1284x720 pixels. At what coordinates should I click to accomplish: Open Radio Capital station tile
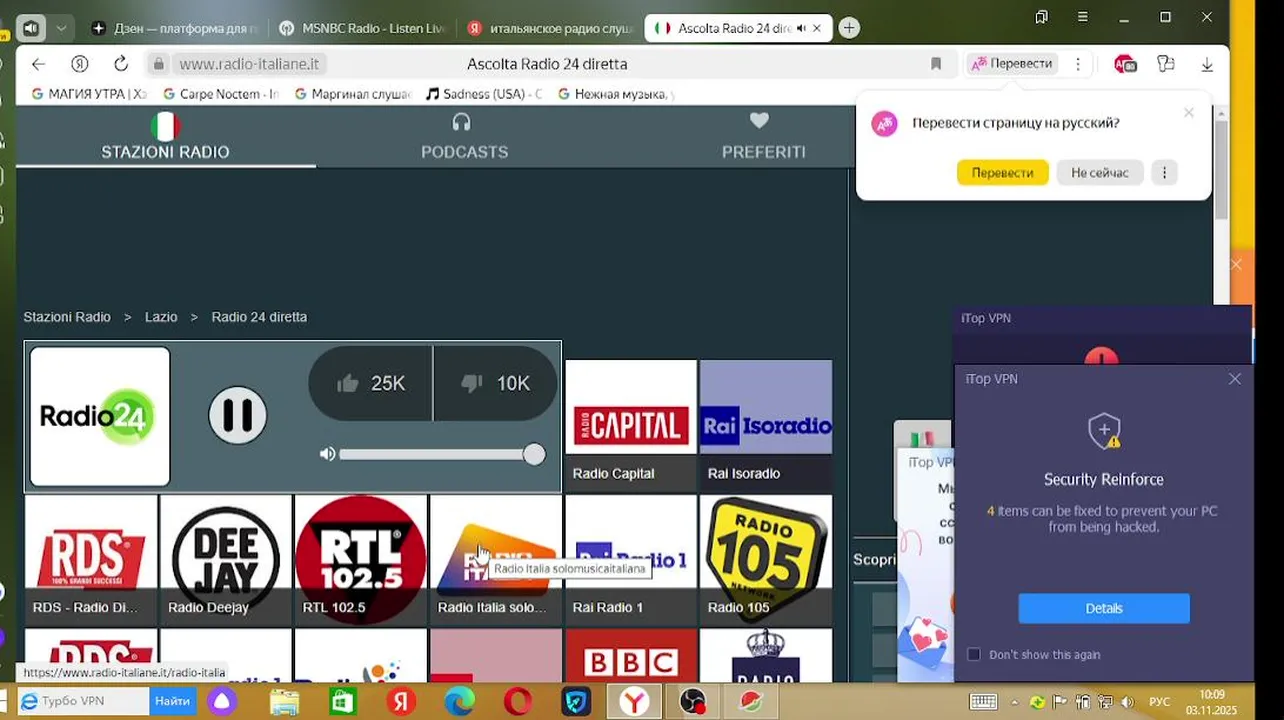coord(631,426)
